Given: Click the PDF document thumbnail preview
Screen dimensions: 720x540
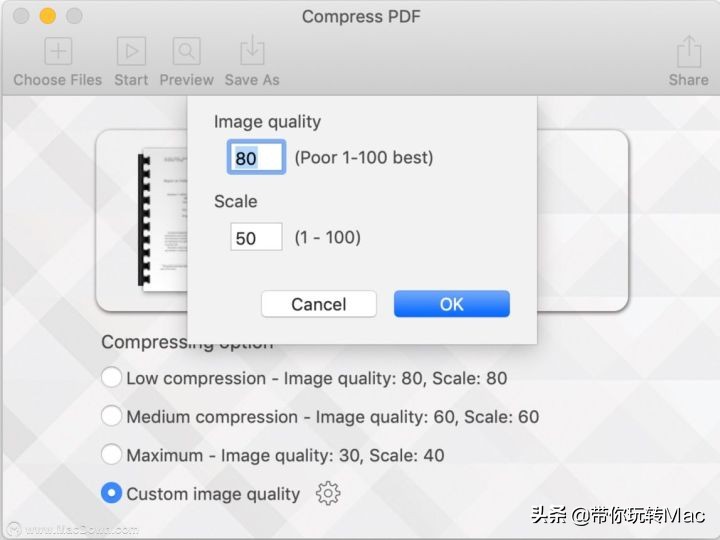Looking at the screenshot, I should [163, 219].
